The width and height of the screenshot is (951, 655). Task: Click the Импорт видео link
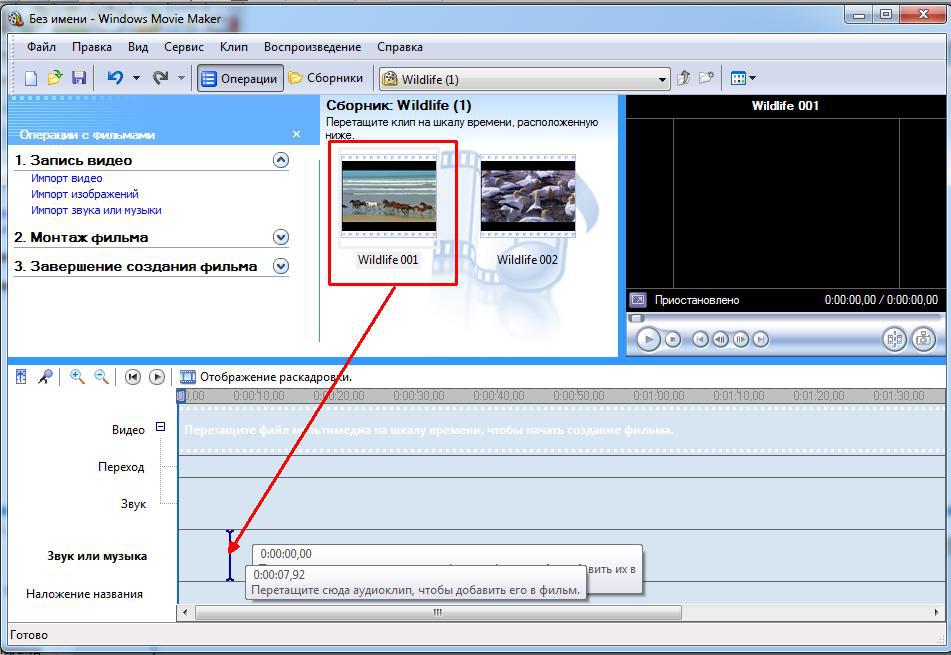coord(67,178)
